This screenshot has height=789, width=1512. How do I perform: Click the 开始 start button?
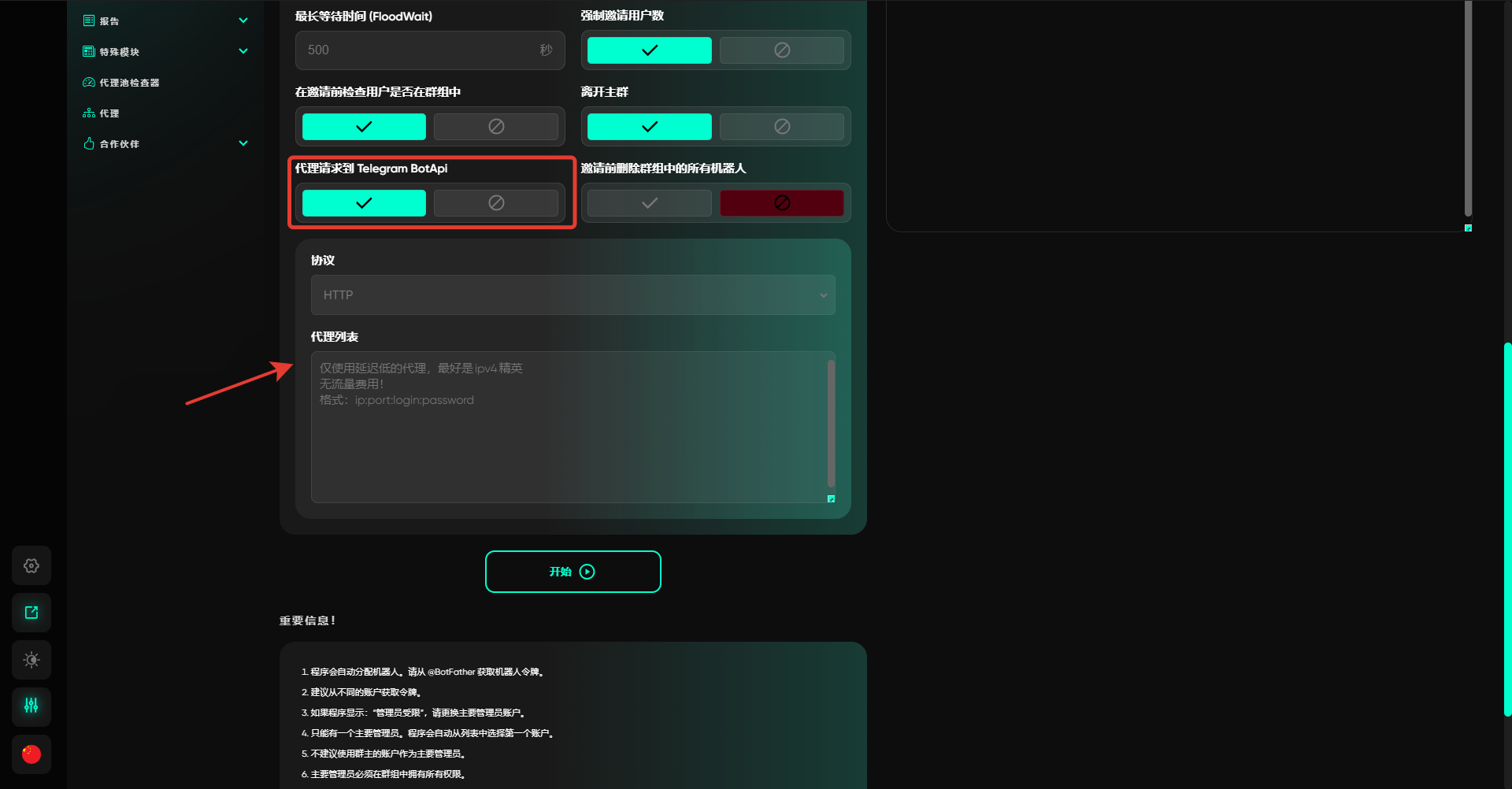coord(573,572)
